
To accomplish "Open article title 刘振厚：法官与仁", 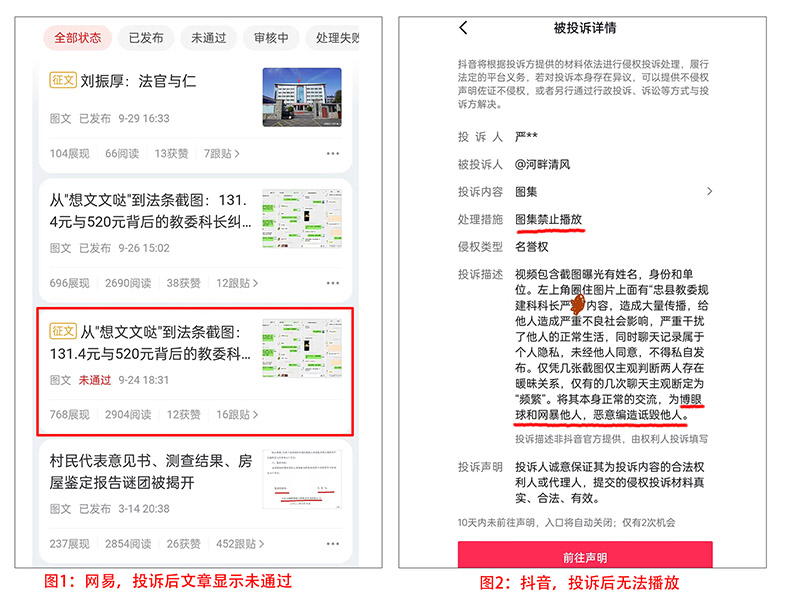I will 138,81.
